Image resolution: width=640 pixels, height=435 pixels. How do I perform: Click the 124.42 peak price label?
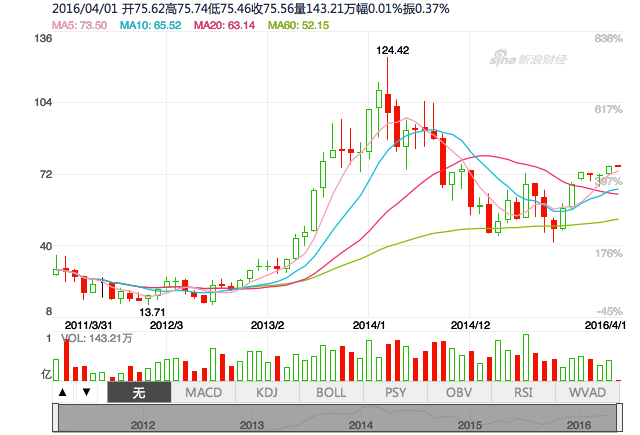pos(393,50)
